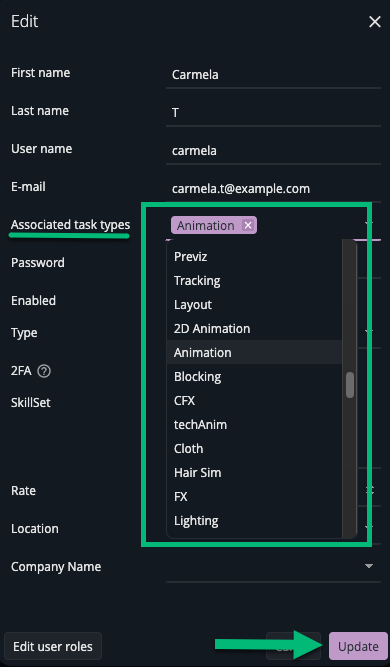Select Blocking task type
The image size is (390, 667).
point(254,376)
